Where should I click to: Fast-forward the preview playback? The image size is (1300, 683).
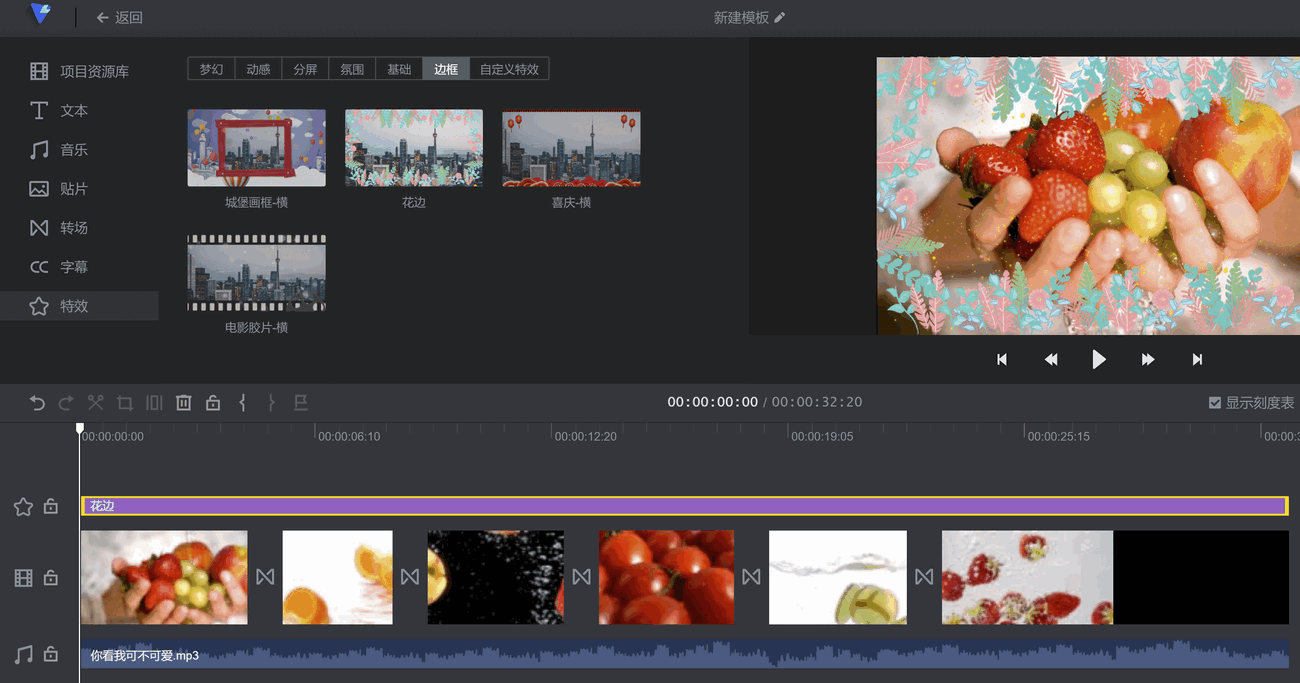[x=1148, y=360]
